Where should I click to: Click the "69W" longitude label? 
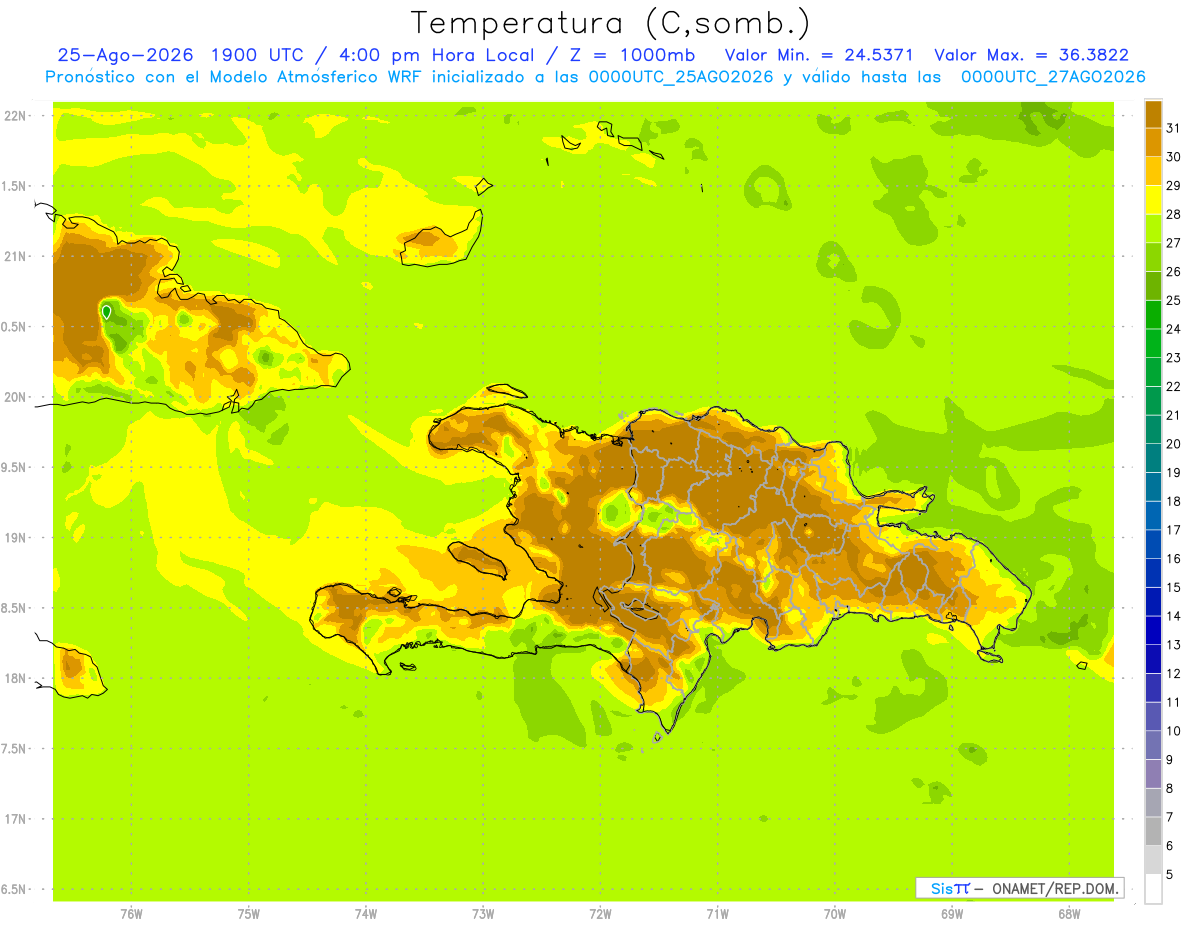[952, 913]
